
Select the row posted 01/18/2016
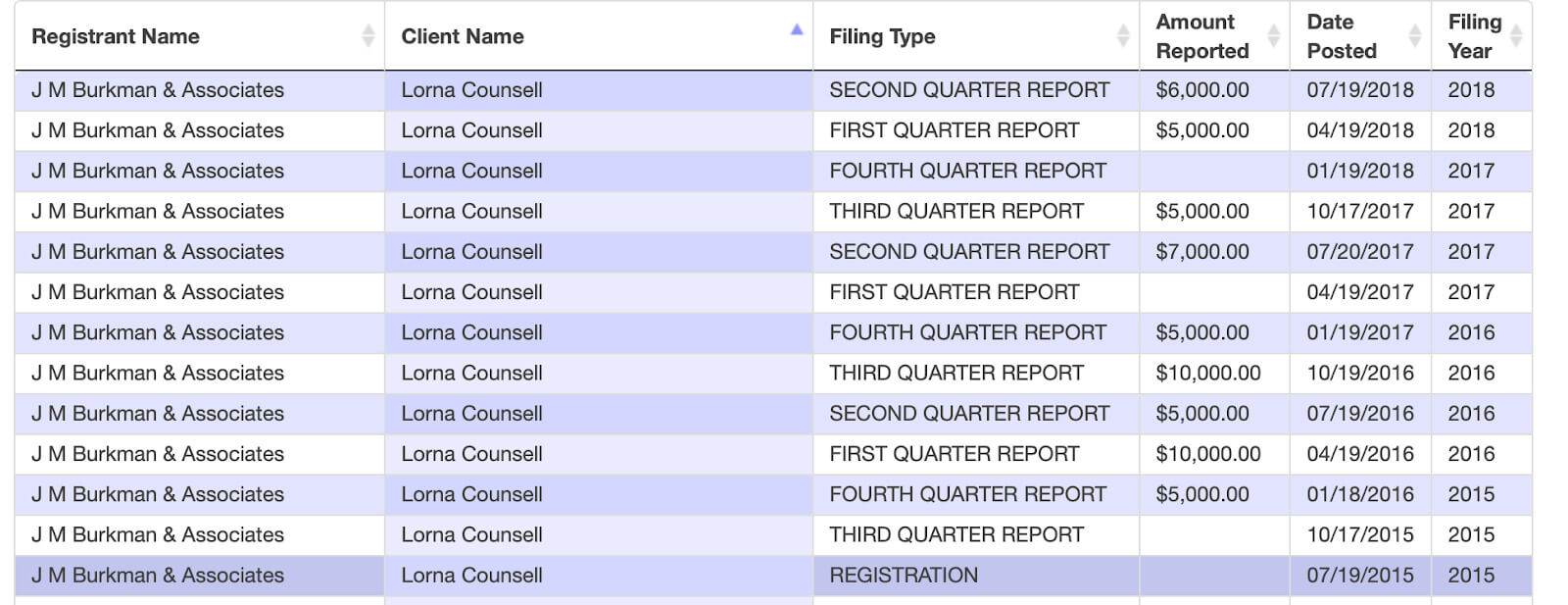point(773,495)
